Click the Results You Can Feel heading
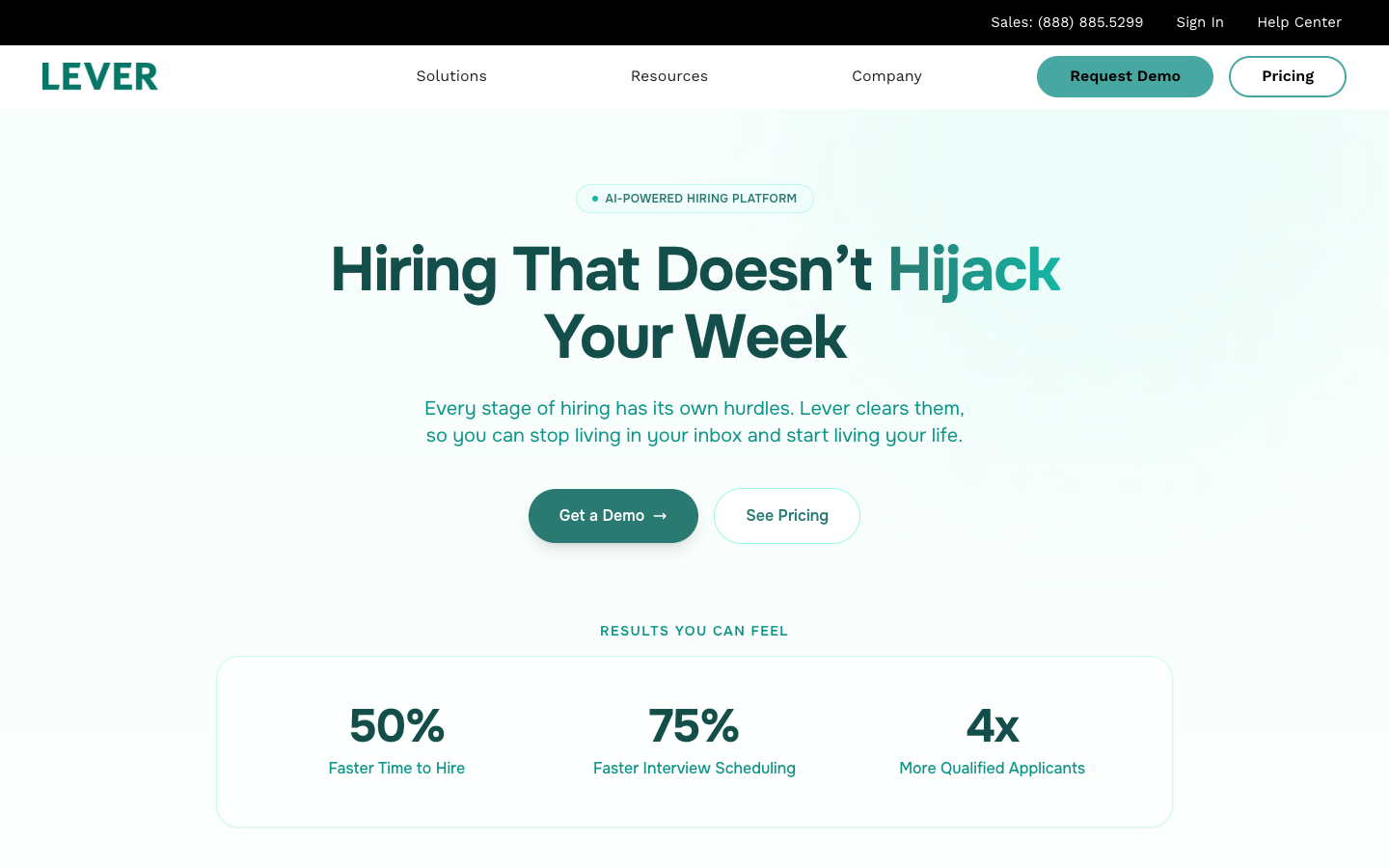The height and width of the screenshot is (868, 1389). pos(694,631)
